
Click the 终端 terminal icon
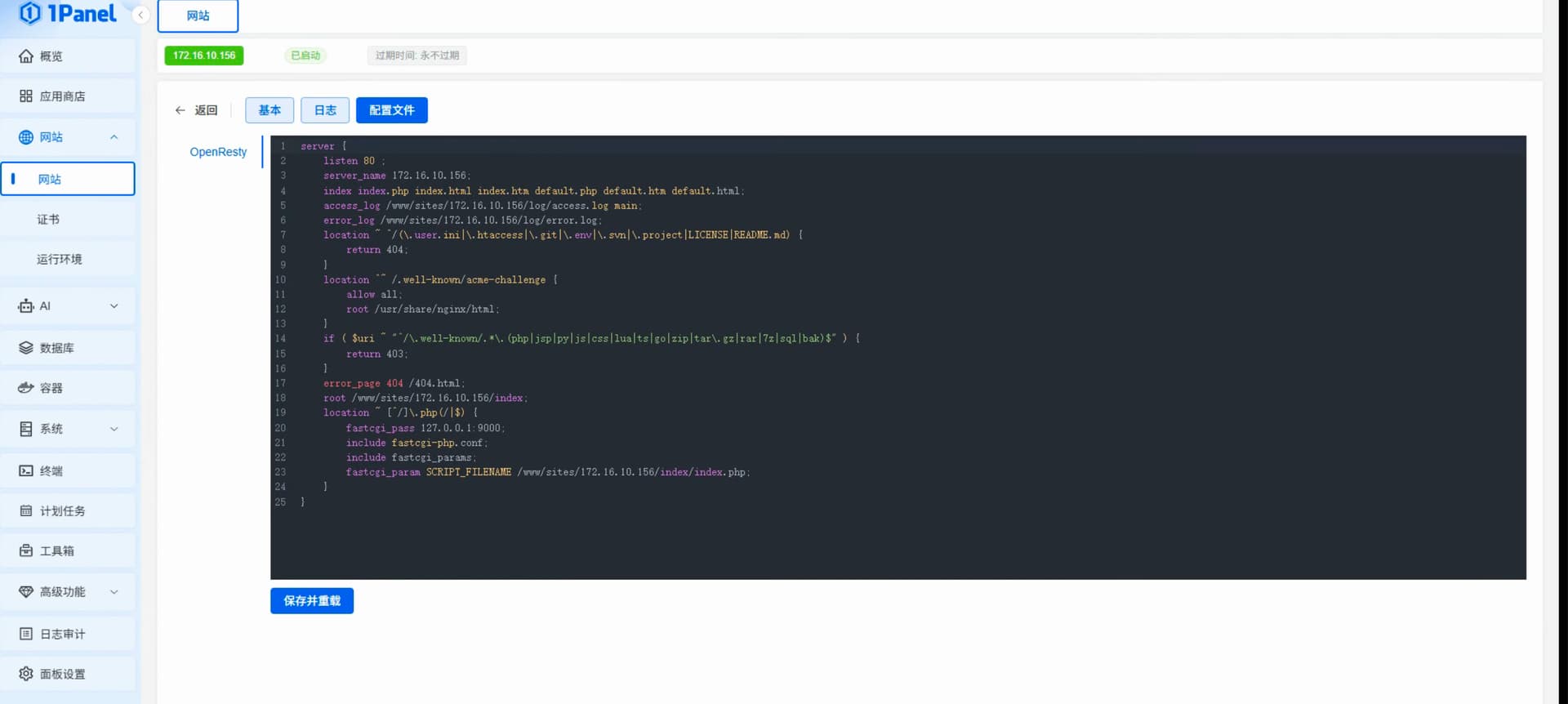tap(26, 470)
